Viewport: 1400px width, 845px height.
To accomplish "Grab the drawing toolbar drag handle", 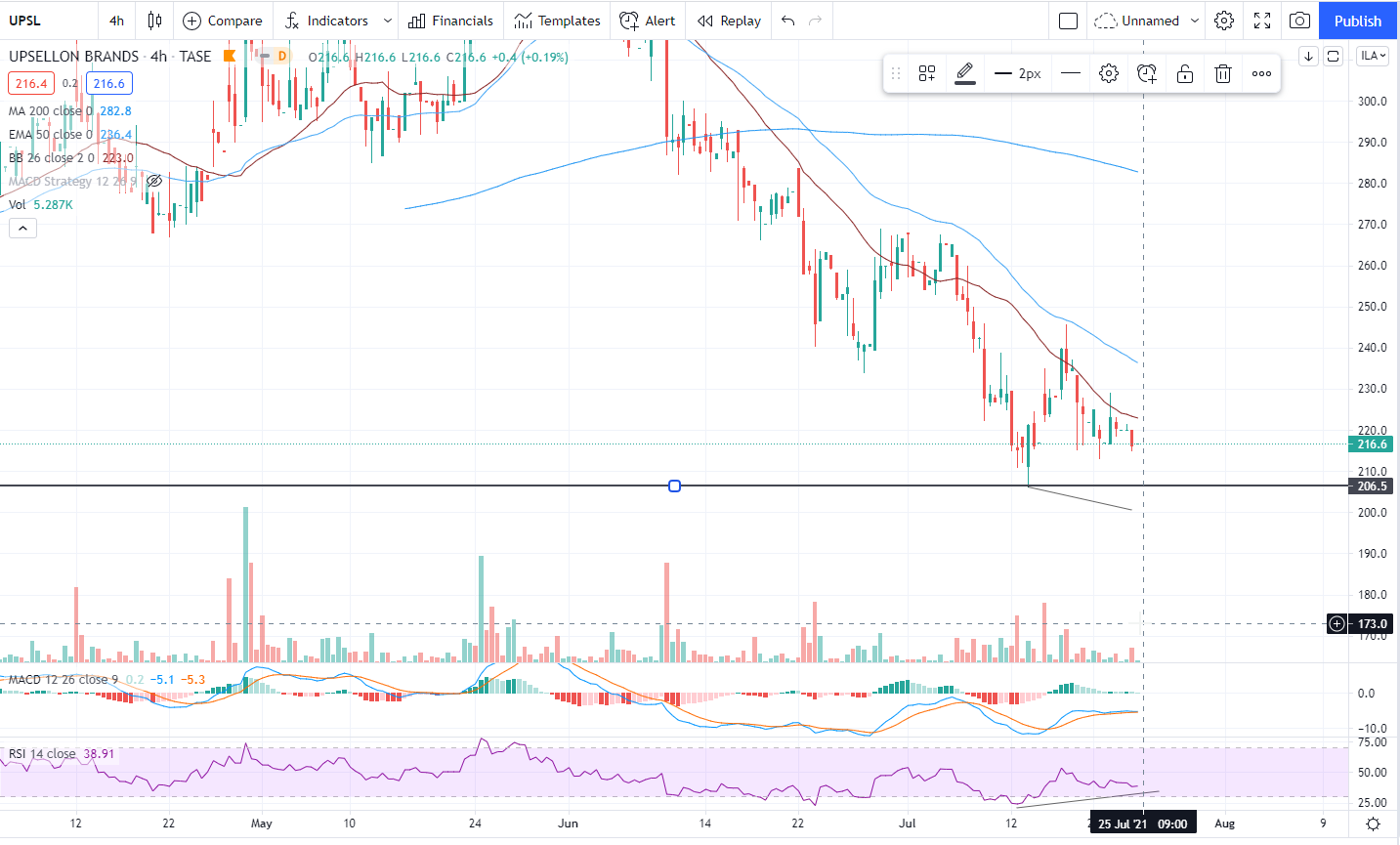I will click(x=896, y=73).
